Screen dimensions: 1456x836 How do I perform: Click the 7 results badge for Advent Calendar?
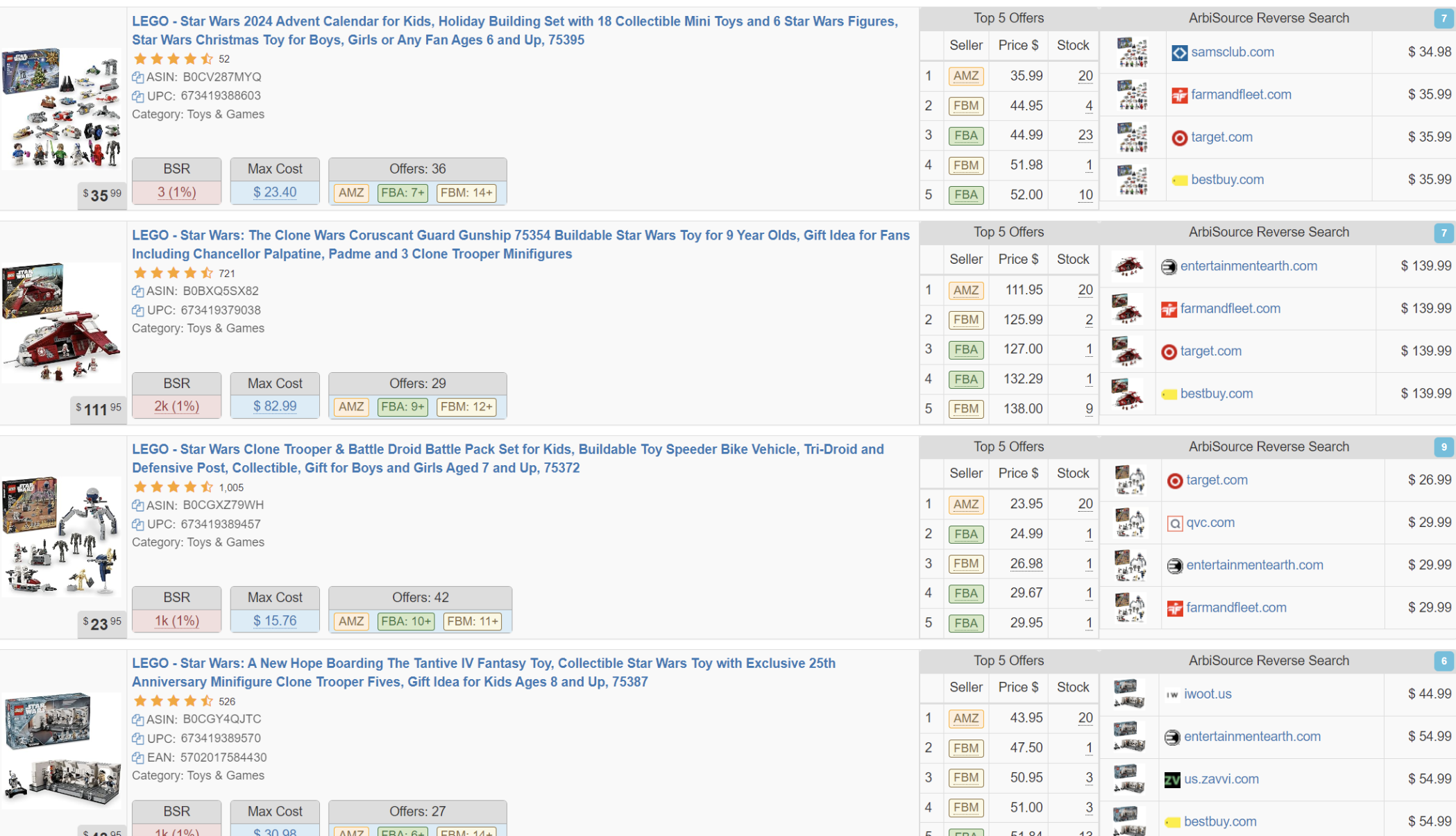coord(1443,19)
